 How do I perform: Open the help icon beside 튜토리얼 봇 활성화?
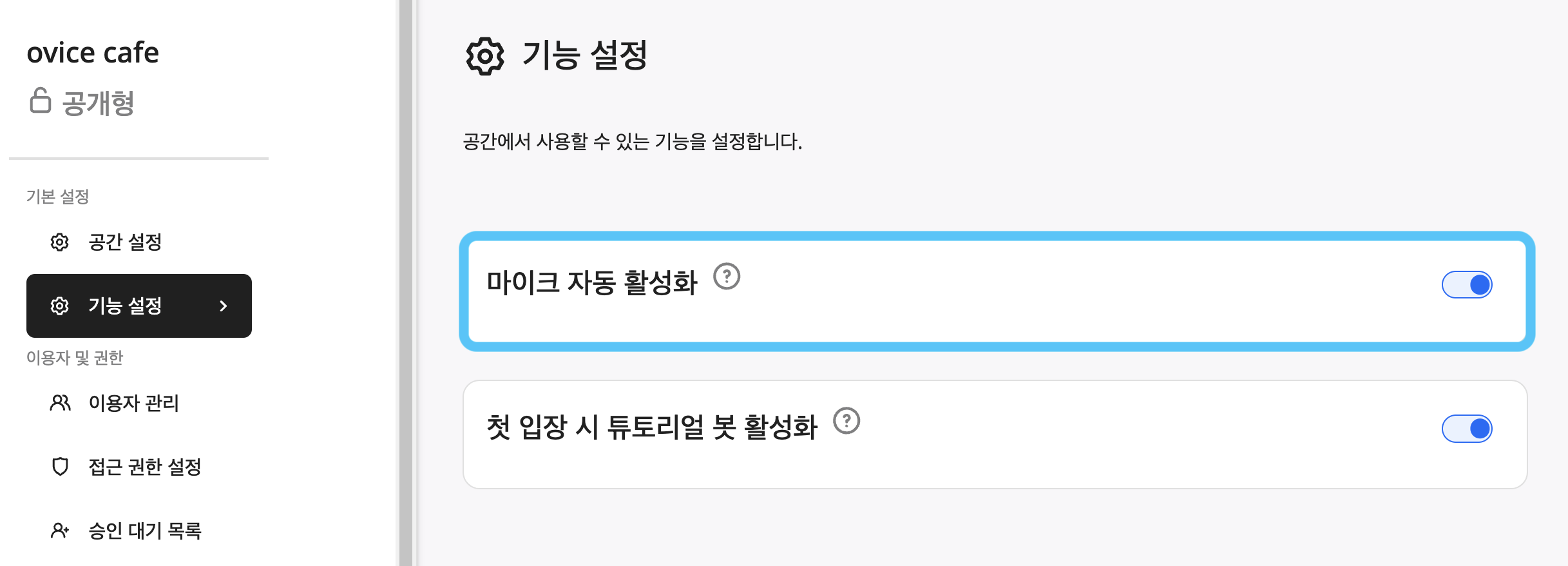pos(846,421)
